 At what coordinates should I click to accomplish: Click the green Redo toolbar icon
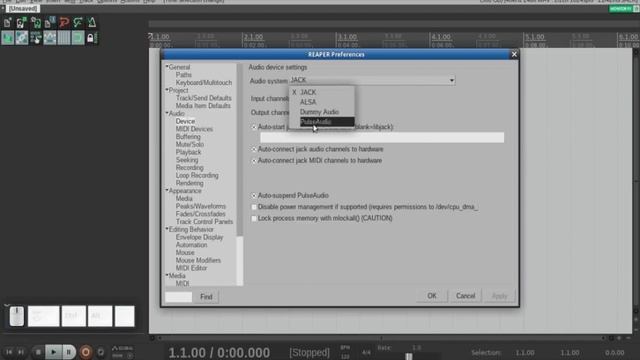78,22
